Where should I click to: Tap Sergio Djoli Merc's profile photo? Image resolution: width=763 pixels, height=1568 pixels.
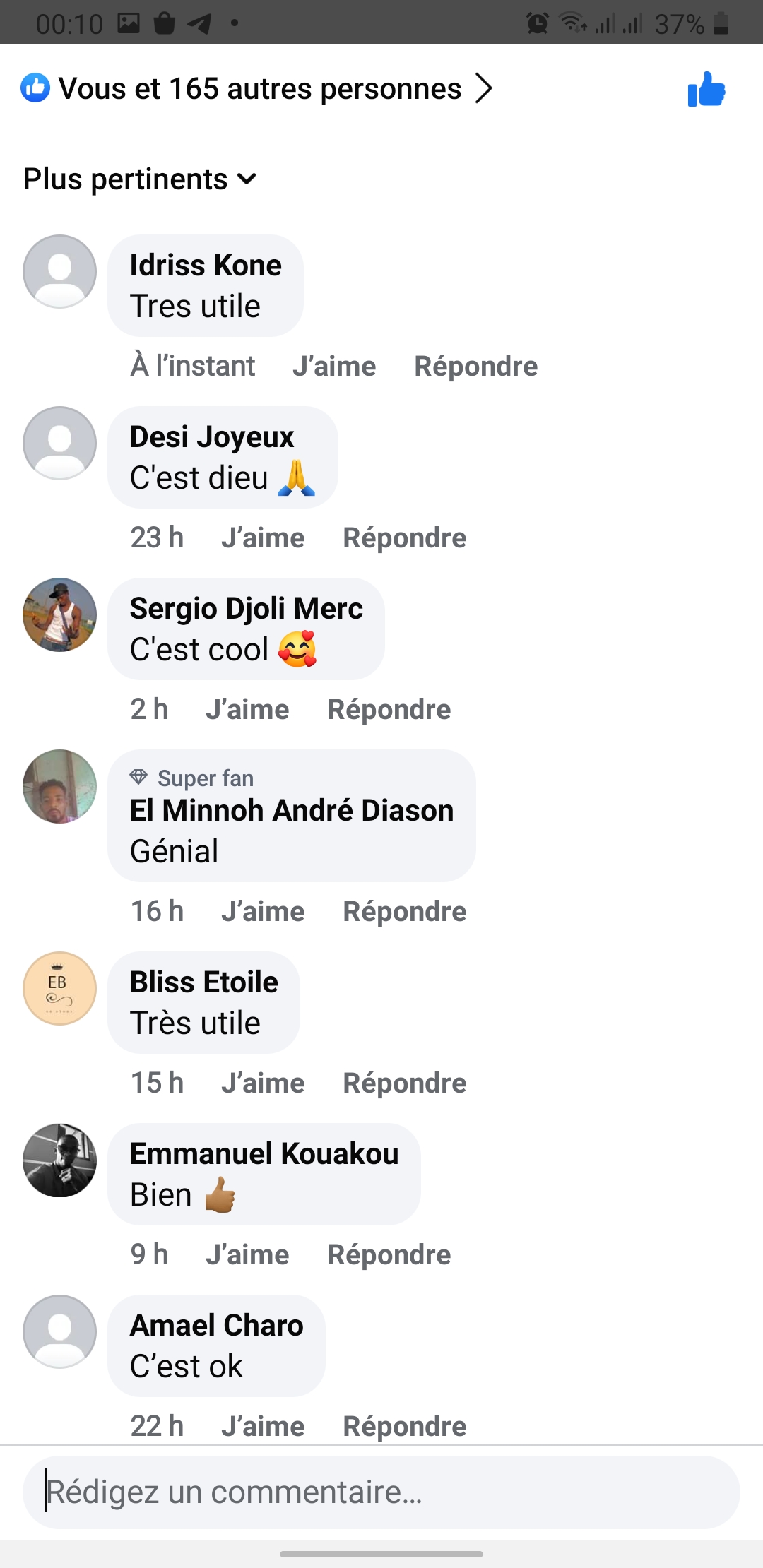point(60,614)
